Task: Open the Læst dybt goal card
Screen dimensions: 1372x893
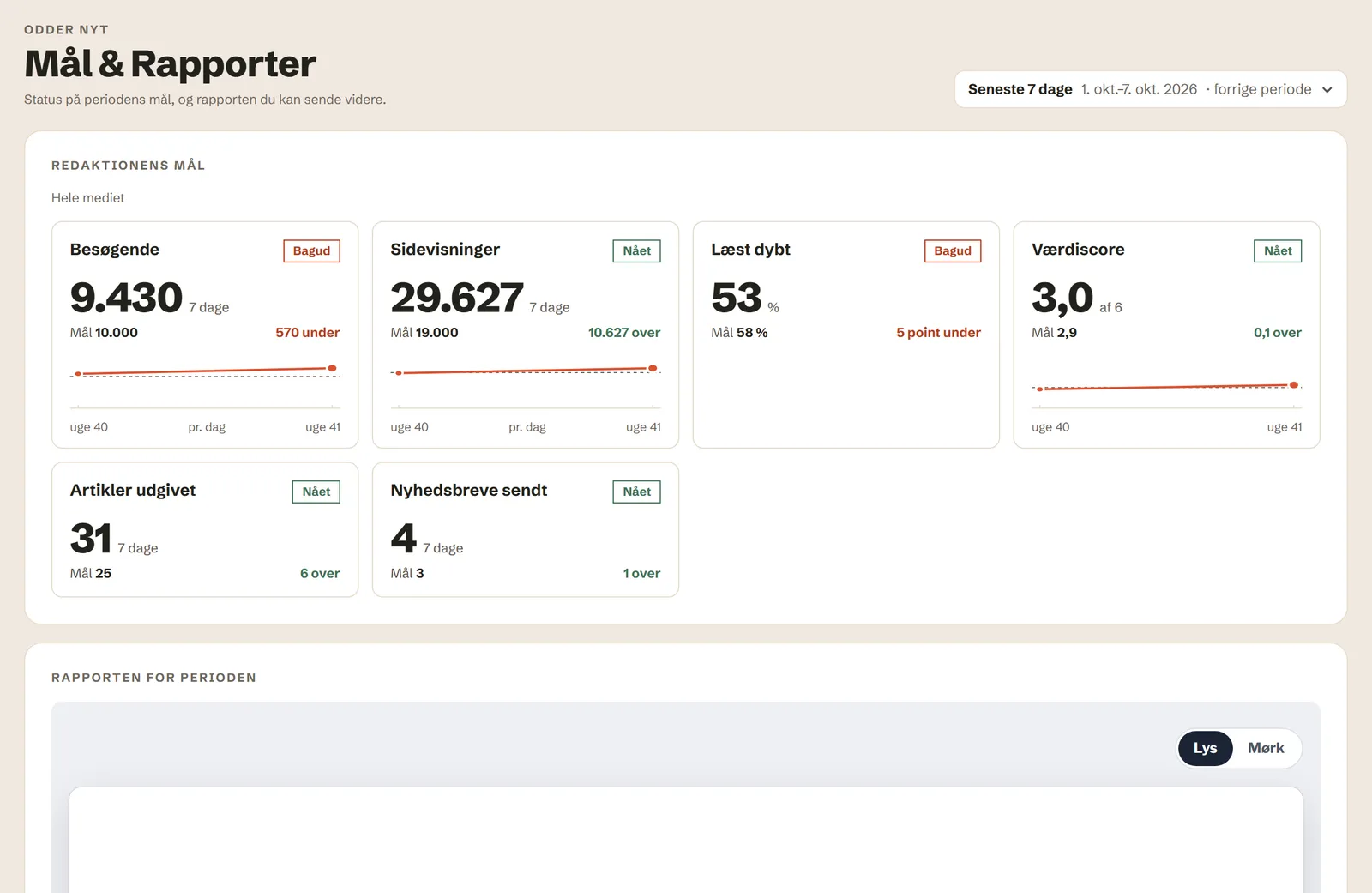Action: coord(845,335)
